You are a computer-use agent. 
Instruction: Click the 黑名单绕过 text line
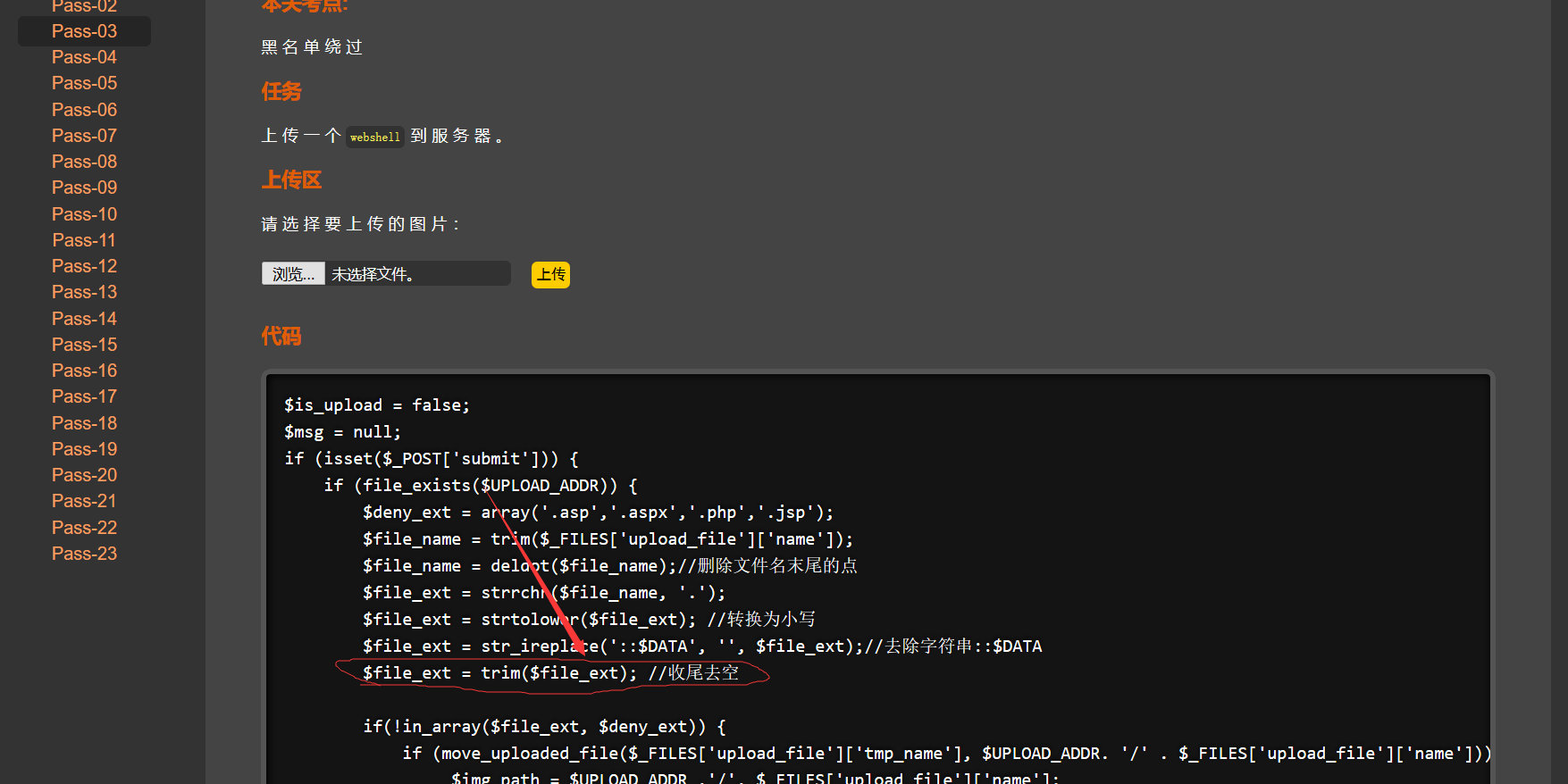pos(312,46)
